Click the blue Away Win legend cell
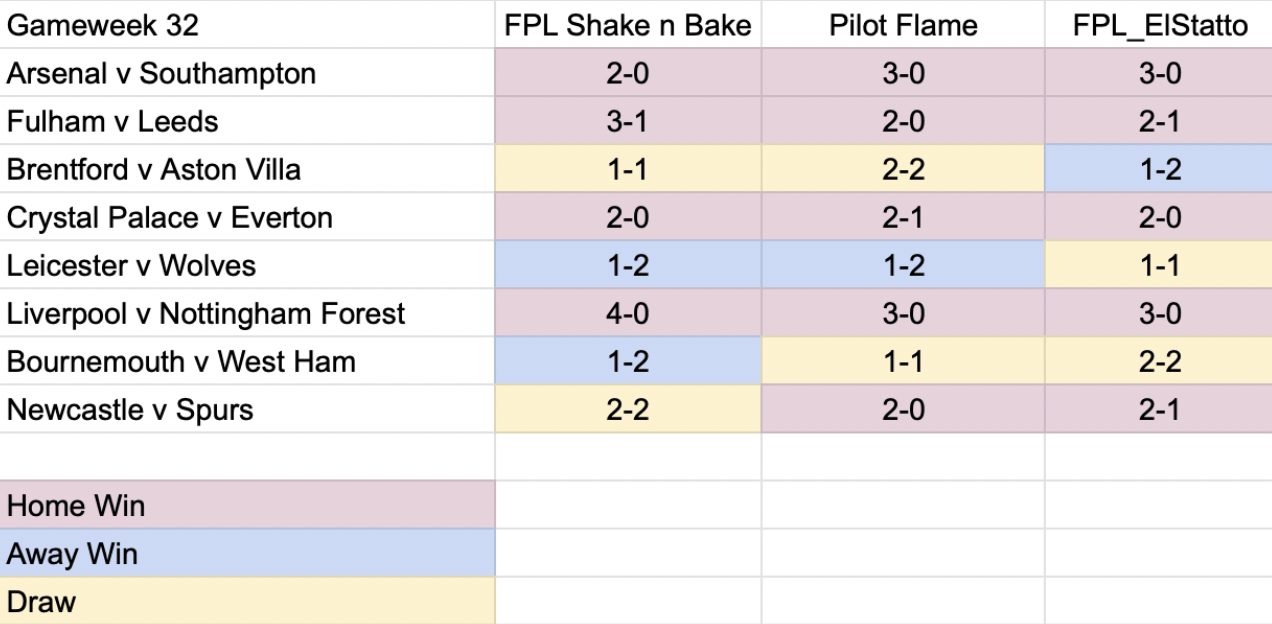Screen dimensions: 1272x624 point(247,553)
